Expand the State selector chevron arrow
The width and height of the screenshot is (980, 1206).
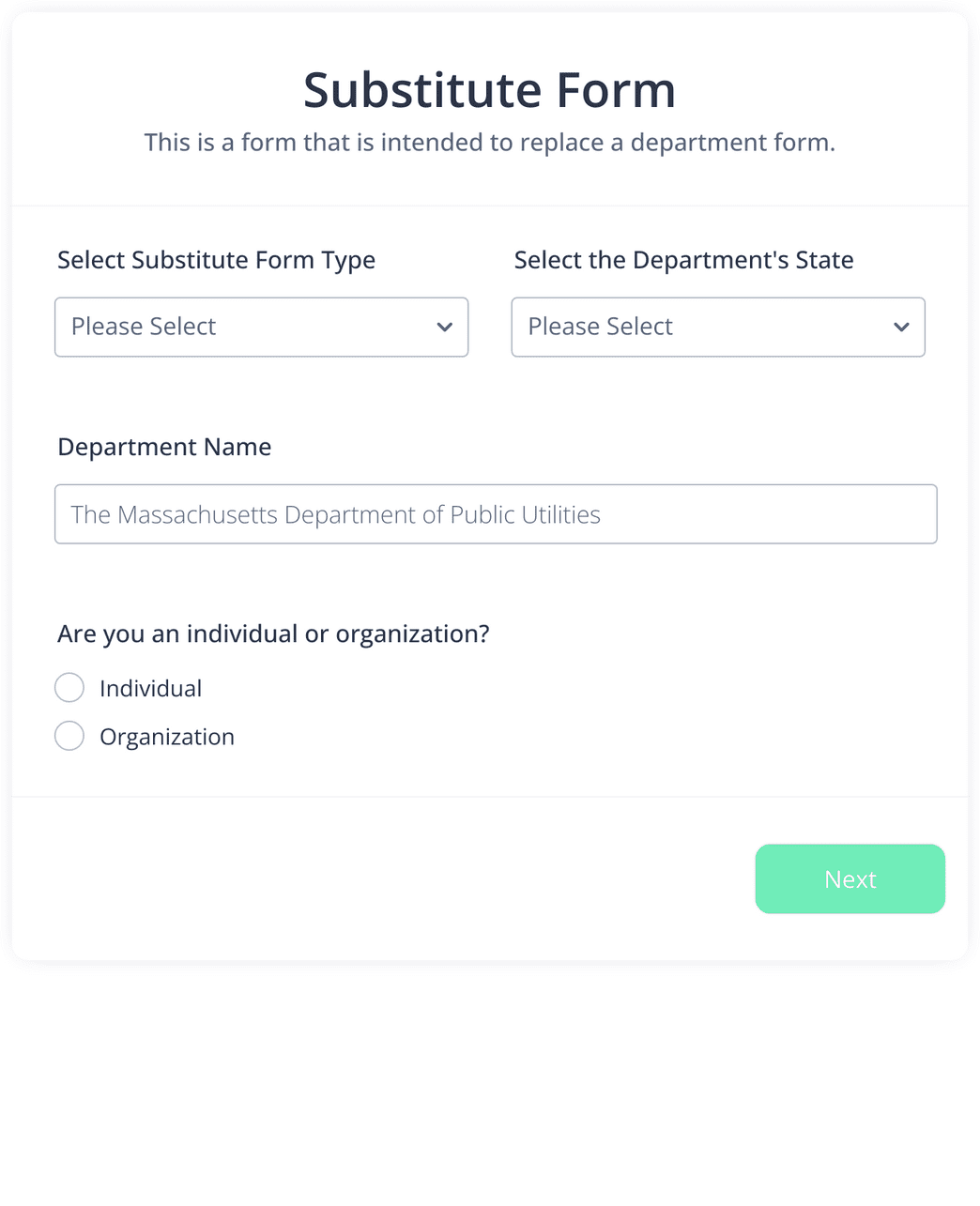tap(901, 327)
